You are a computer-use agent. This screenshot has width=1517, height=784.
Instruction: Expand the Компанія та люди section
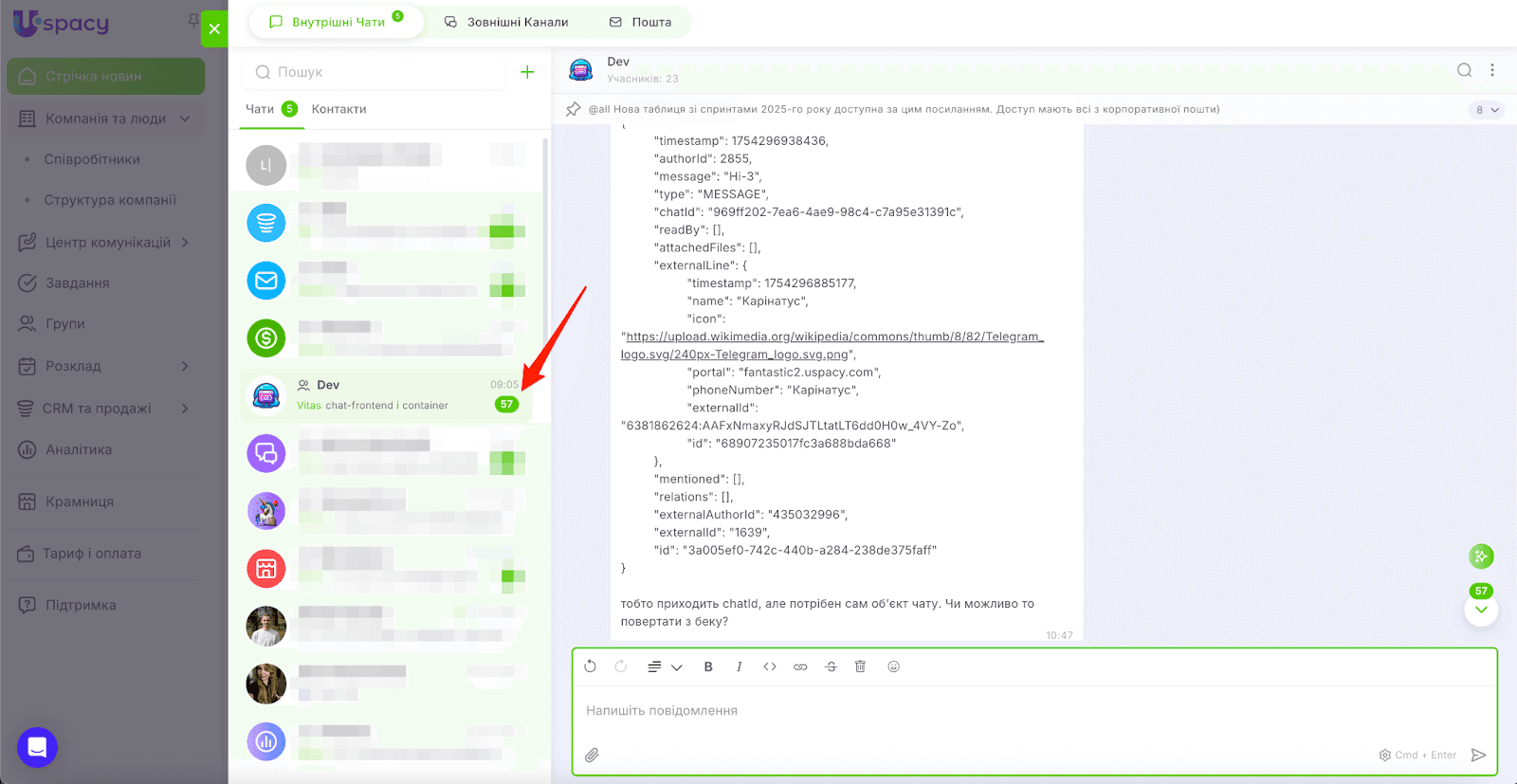click(106, 119)
